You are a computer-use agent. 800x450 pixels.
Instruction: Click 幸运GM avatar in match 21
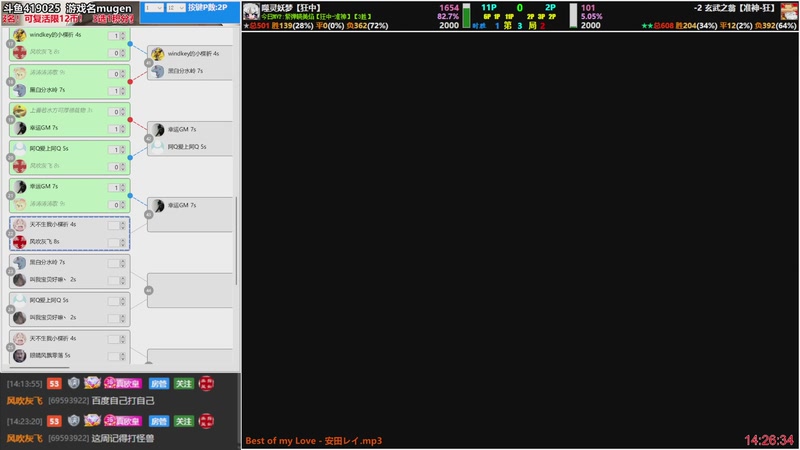pos(19,187)
